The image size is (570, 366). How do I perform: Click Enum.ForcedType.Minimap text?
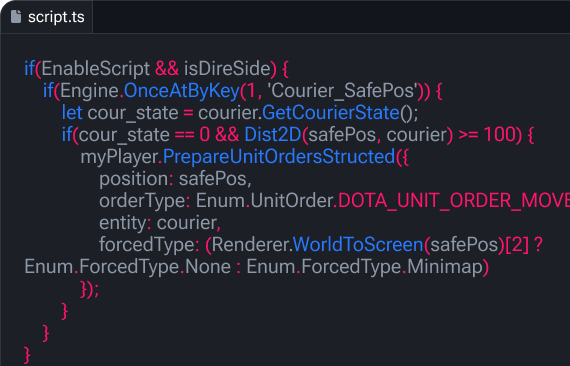(365, 267)
